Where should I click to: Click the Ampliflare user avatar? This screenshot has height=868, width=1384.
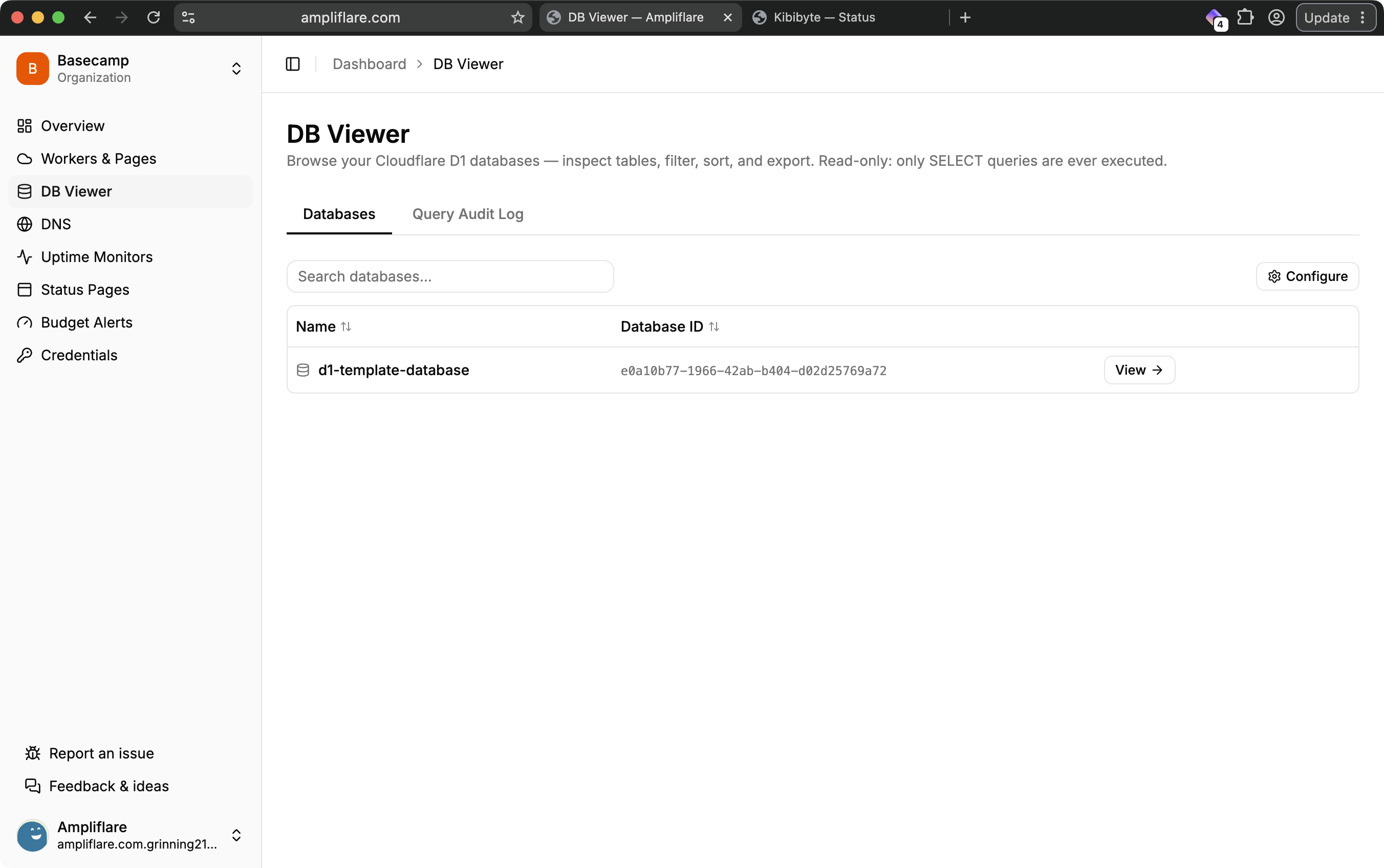pyautogui.click(x=33, y=835)
